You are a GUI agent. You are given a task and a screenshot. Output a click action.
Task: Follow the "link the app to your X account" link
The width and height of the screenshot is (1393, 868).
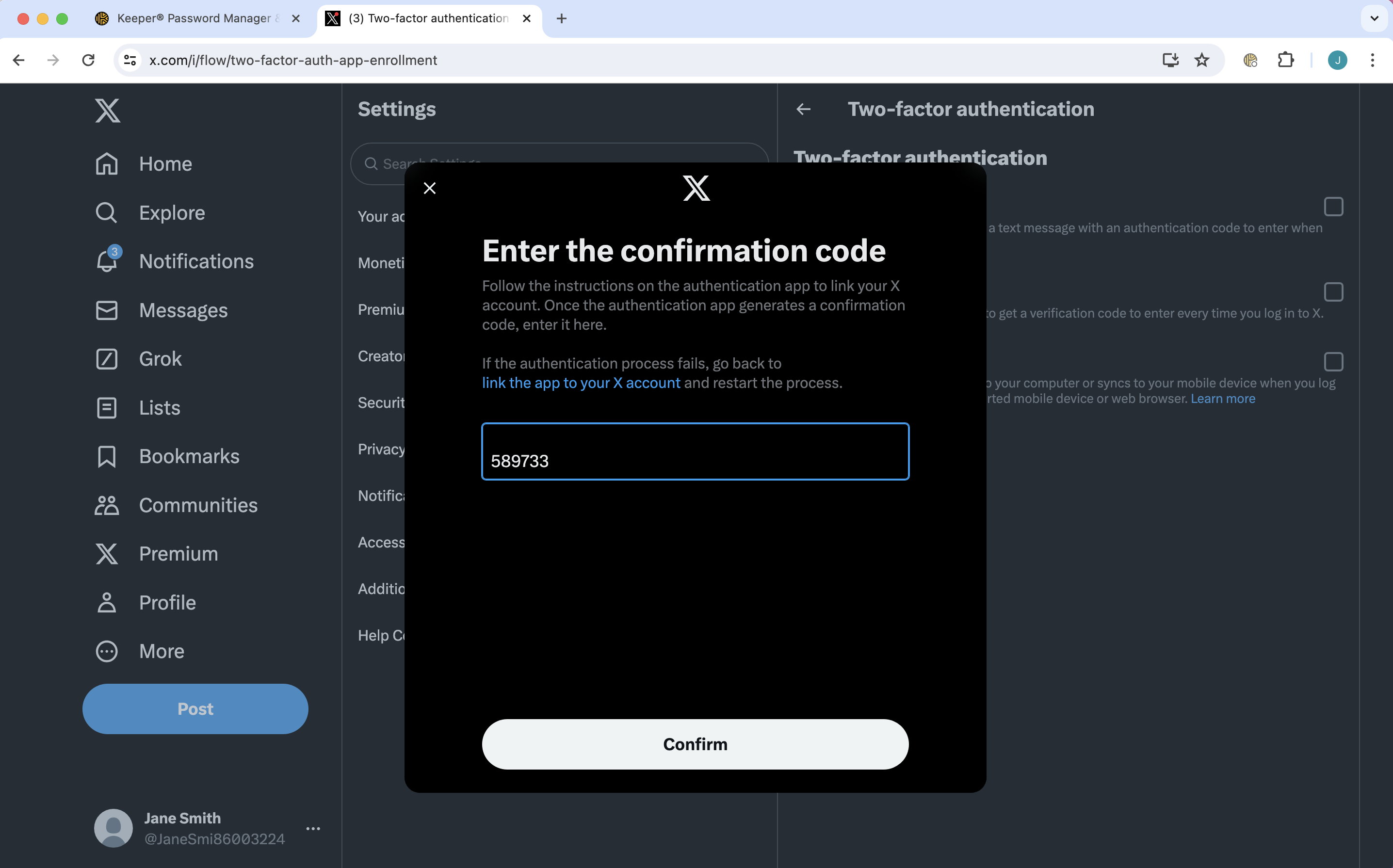[x=581, y=383]
